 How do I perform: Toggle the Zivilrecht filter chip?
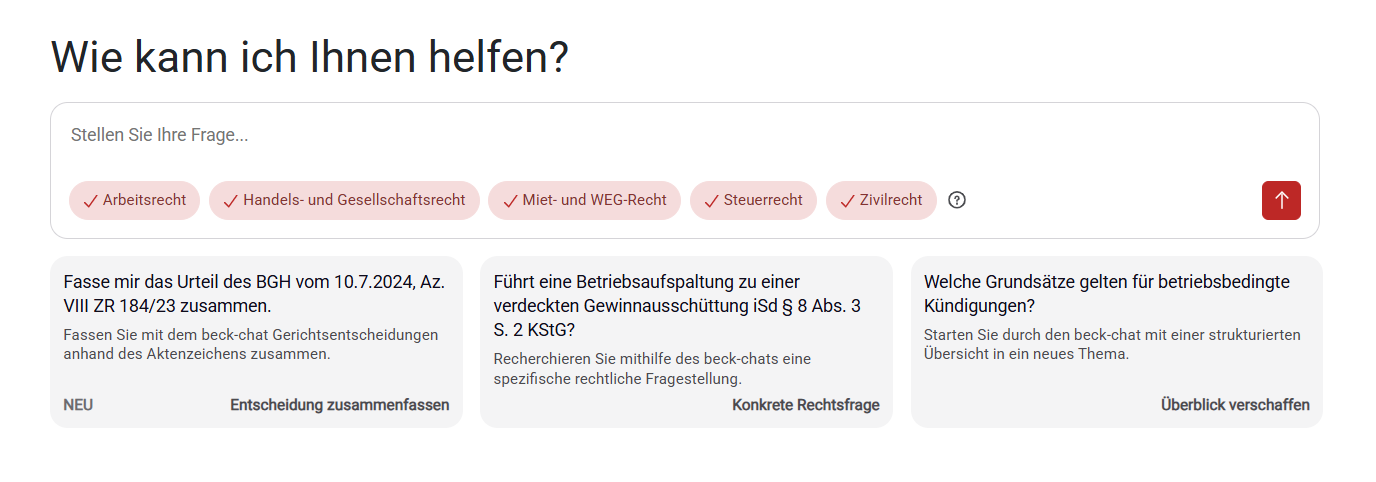pyautogui.click(x=881, y=200)
